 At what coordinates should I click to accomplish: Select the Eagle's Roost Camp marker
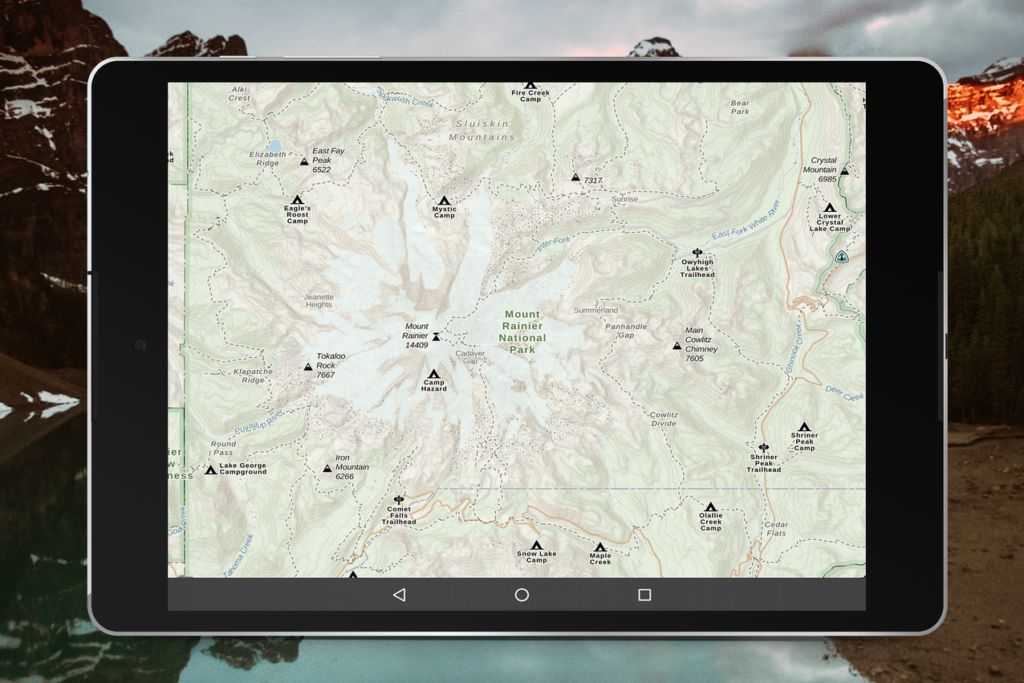pyautogui.click(x=297, y=199)
